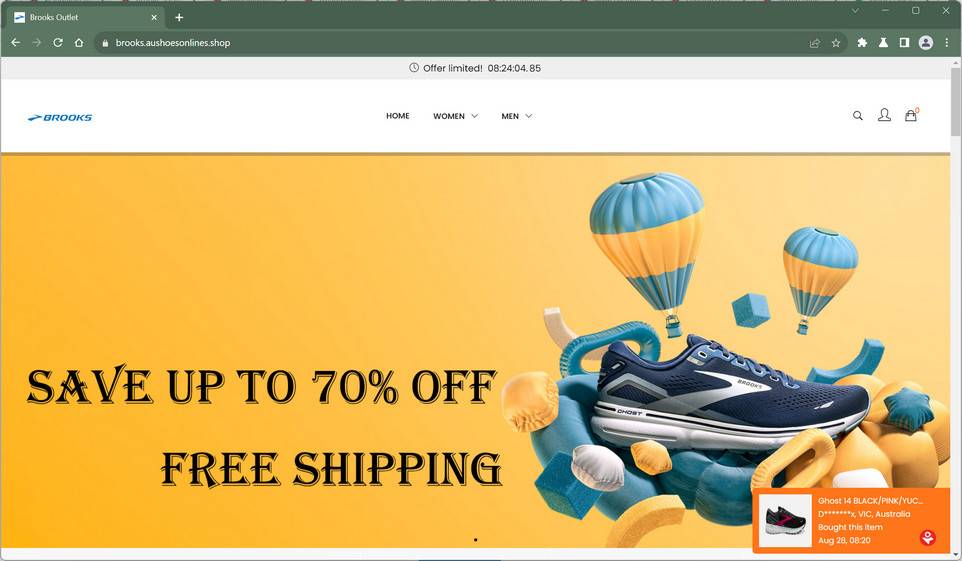Viewport: 962px width, 561px height.
Task: Select the banner carousel dot indicator
Action: 475,540
